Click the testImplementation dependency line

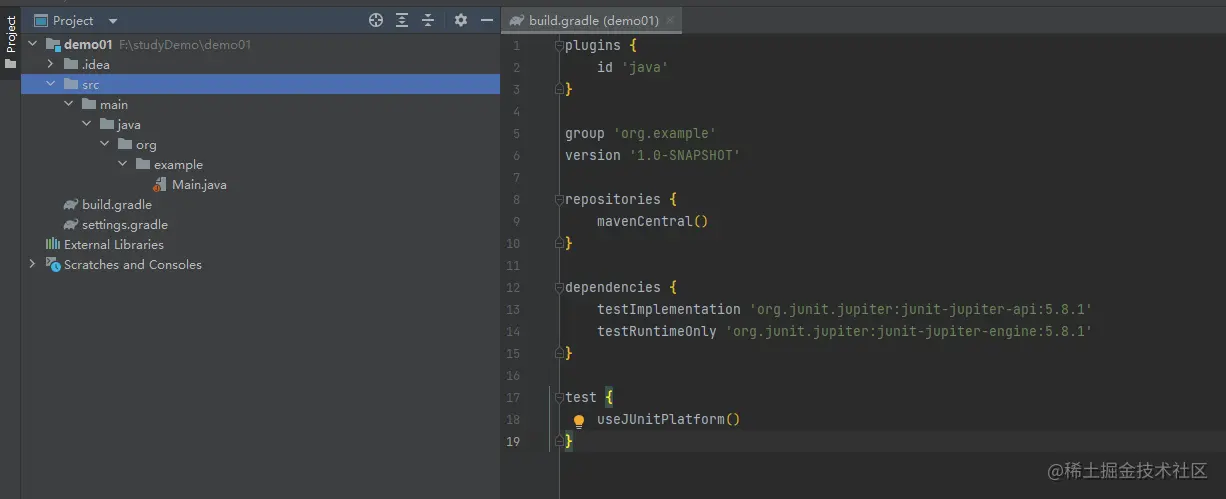click(844, 309)
